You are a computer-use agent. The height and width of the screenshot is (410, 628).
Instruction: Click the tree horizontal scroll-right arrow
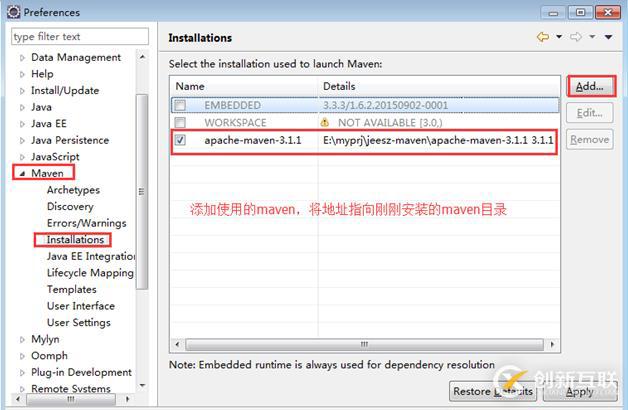coord(127,399)
